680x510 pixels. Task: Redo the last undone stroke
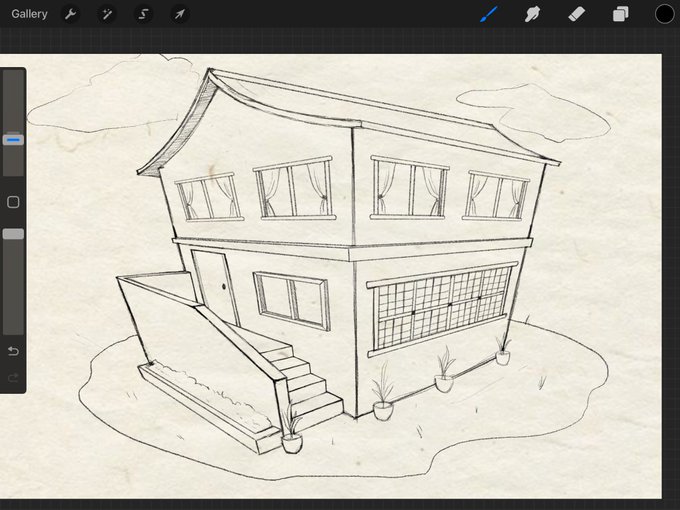tap(13, 378)
